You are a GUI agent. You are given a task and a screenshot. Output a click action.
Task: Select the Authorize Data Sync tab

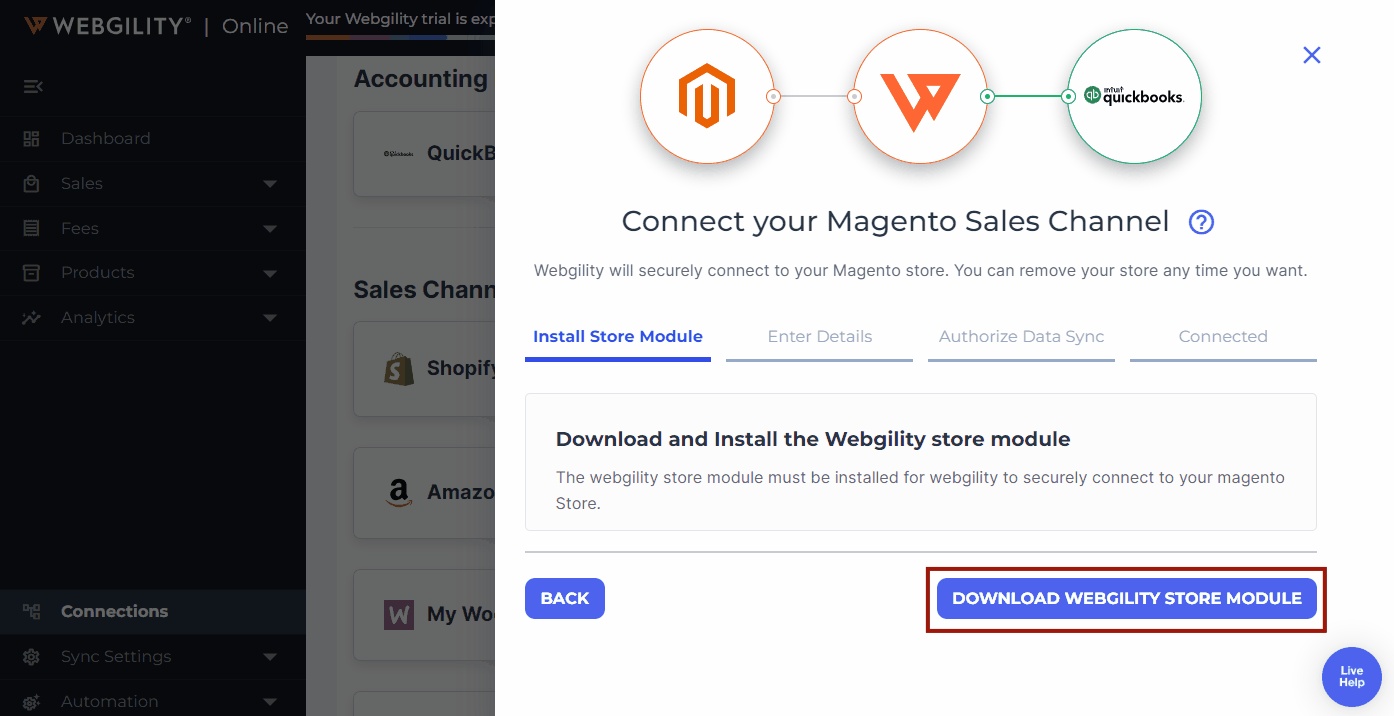[1021, 337]
